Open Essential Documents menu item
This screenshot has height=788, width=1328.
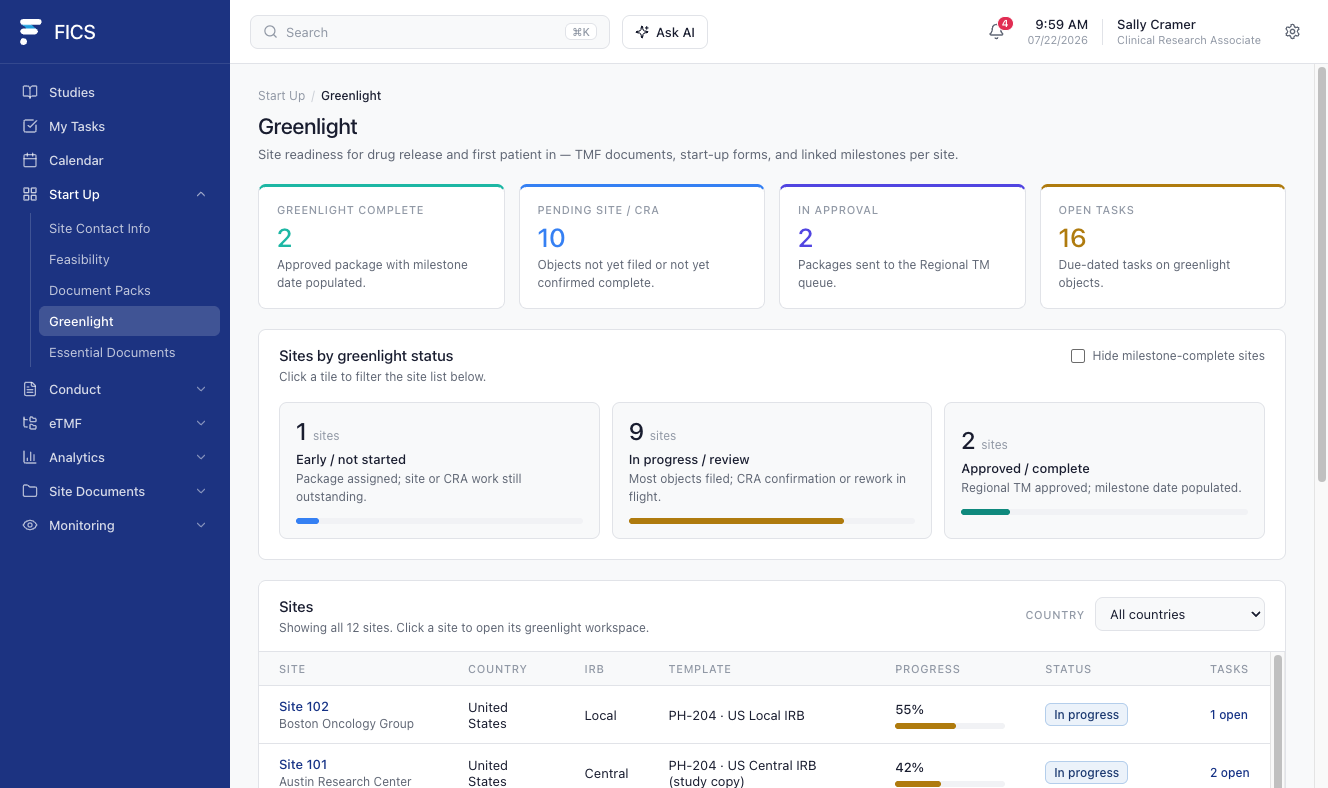[x=129, y=352]
